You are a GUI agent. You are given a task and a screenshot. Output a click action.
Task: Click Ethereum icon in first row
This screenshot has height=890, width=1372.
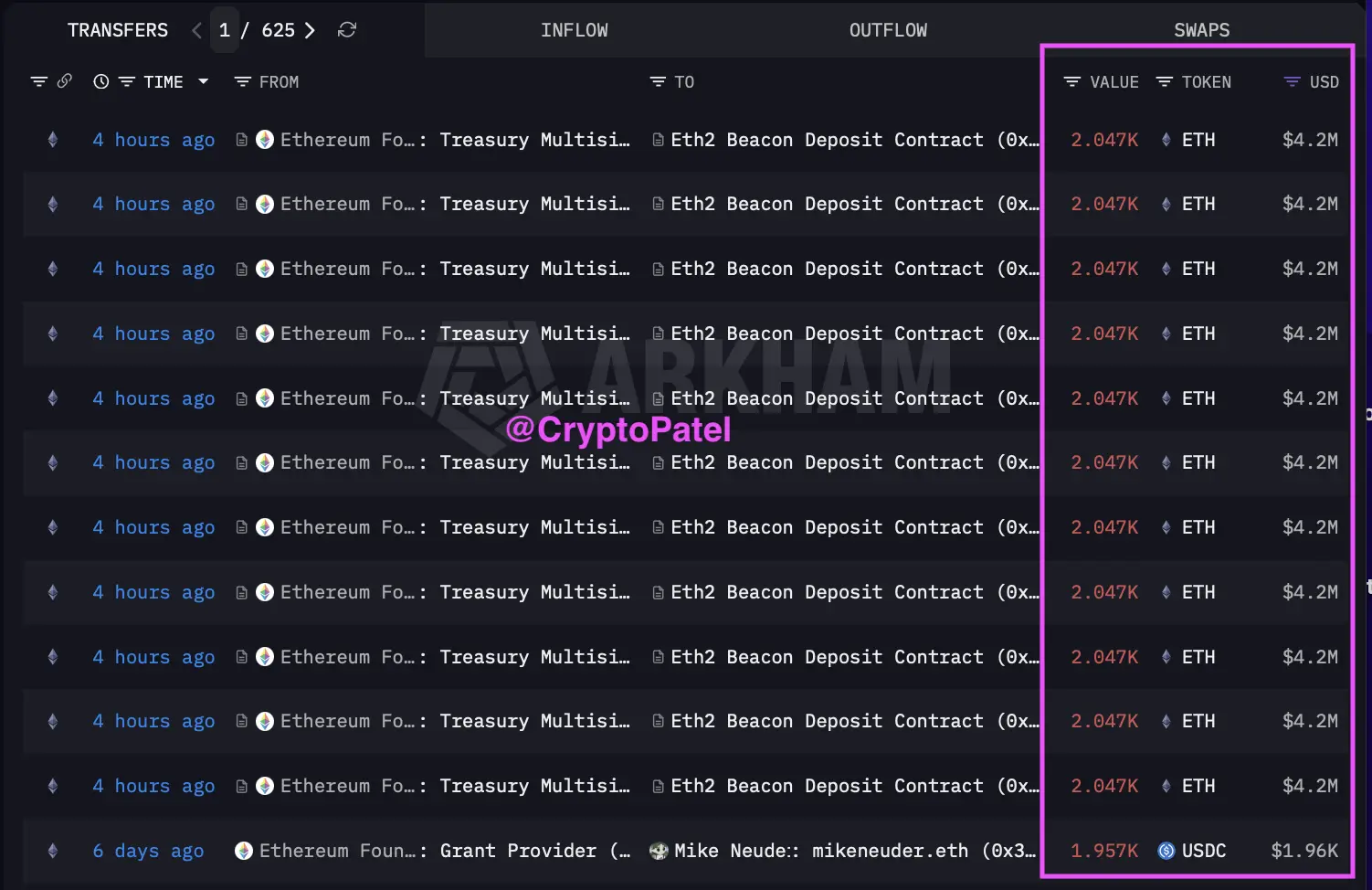tap(53, 140)
